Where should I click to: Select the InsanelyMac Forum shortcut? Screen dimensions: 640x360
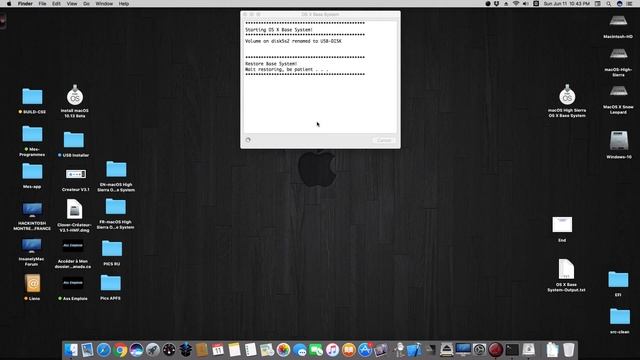(32, 246)
